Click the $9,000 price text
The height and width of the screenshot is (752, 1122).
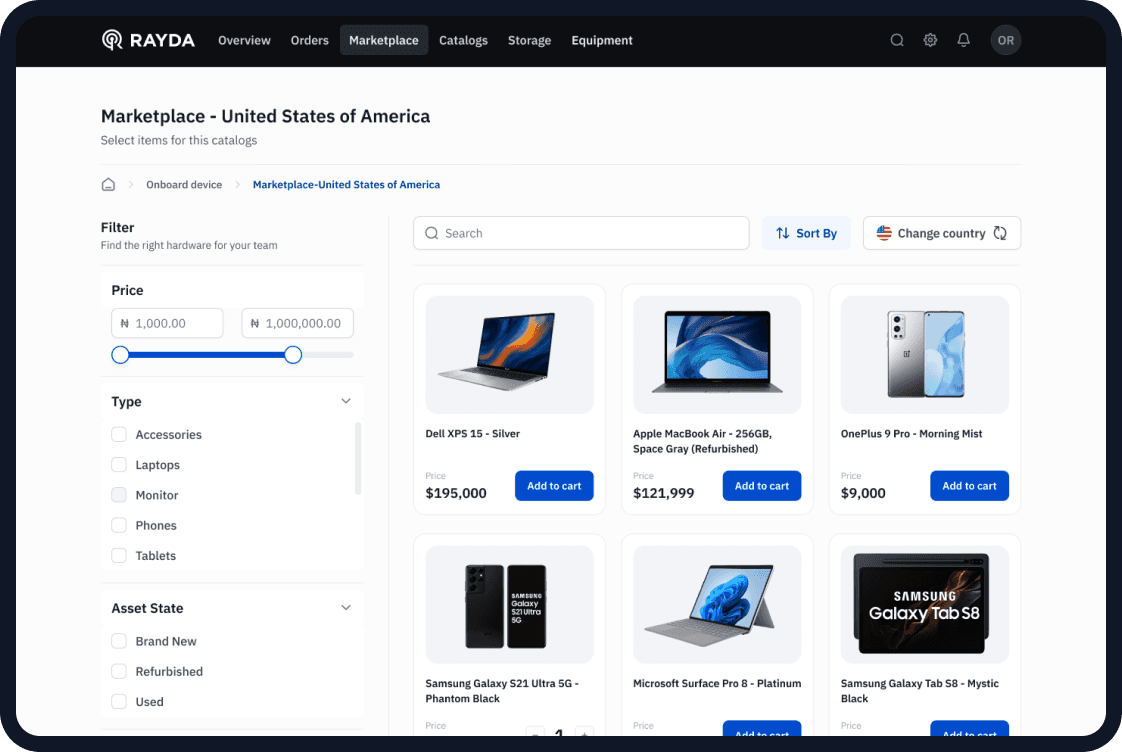(863, 493)
